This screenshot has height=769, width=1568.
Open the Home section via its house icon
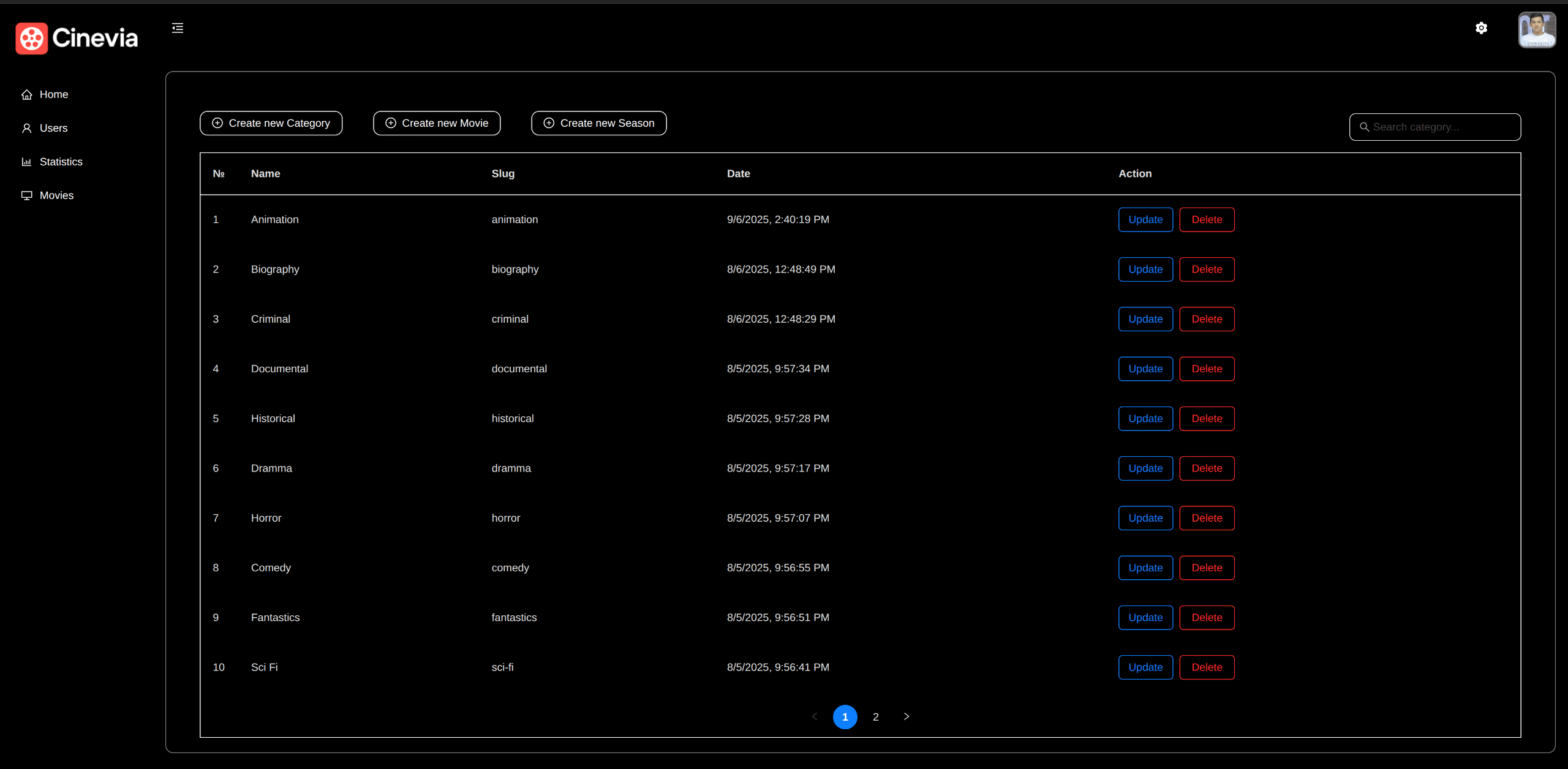click(27, 94)
